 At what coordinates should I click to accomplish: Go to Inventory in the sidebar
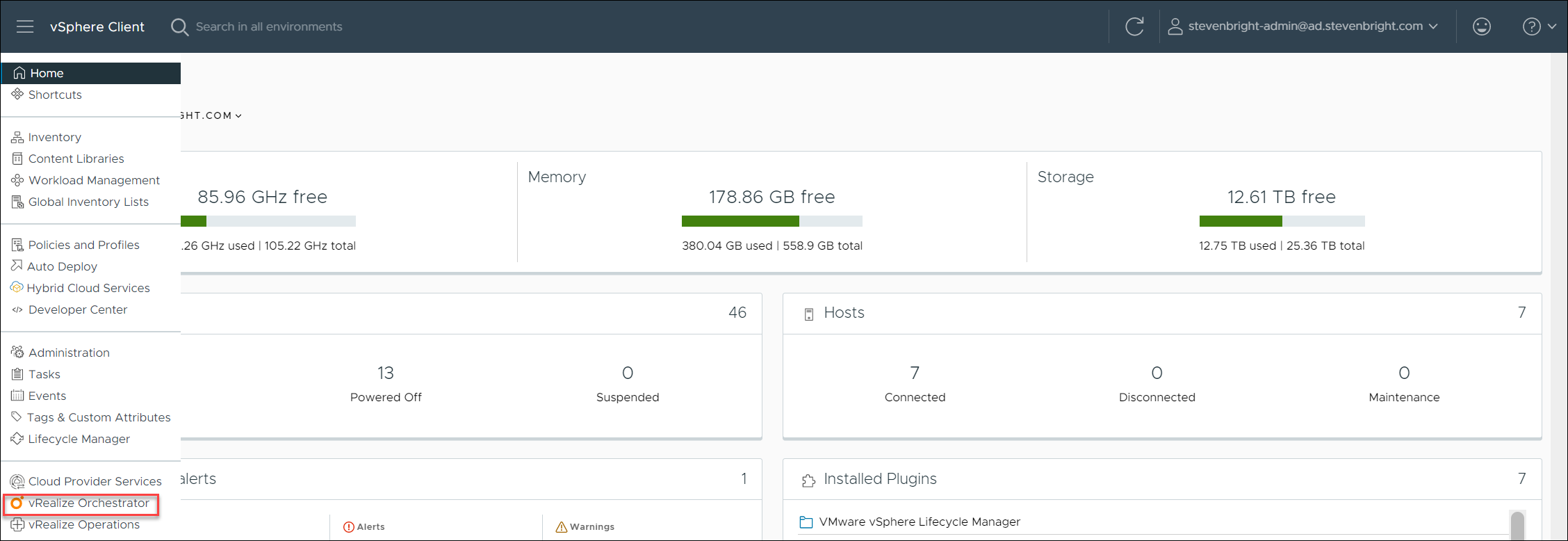(x=54, y=137)
